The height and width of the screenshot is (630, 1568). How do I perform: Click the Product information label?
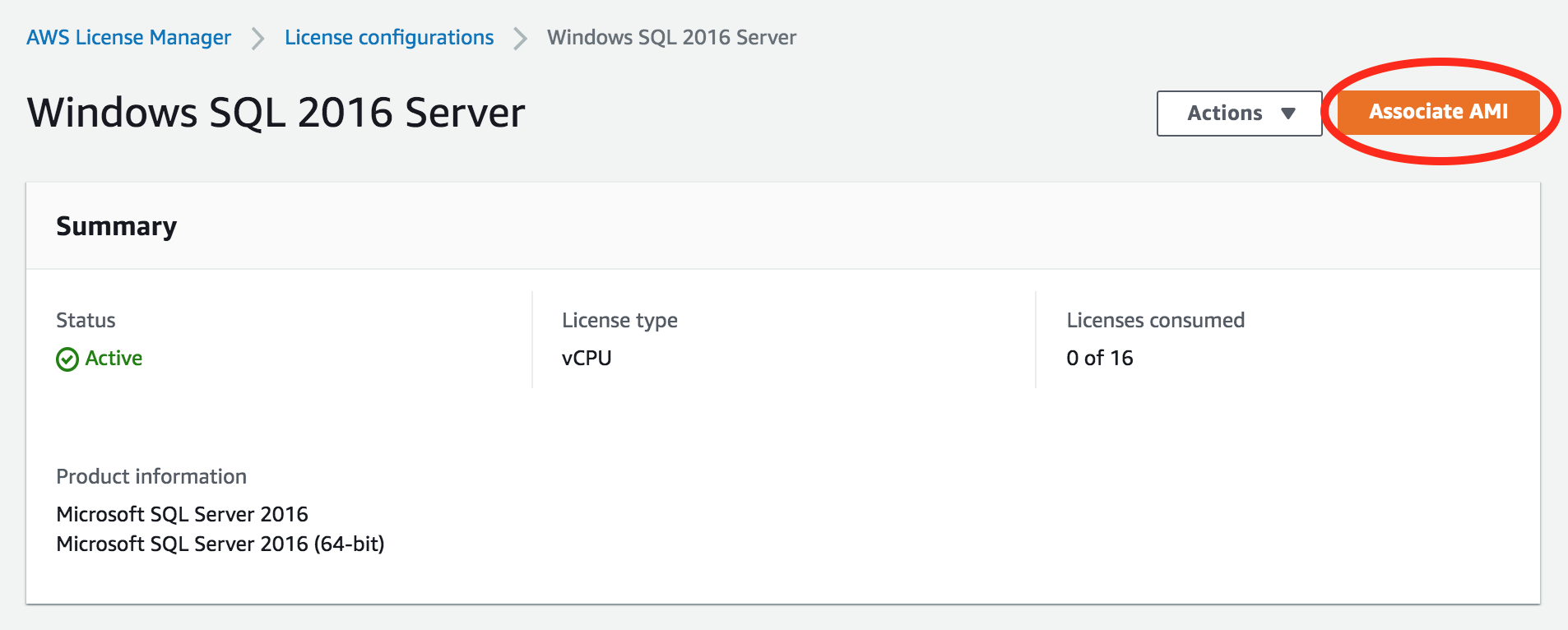[151, 476]
